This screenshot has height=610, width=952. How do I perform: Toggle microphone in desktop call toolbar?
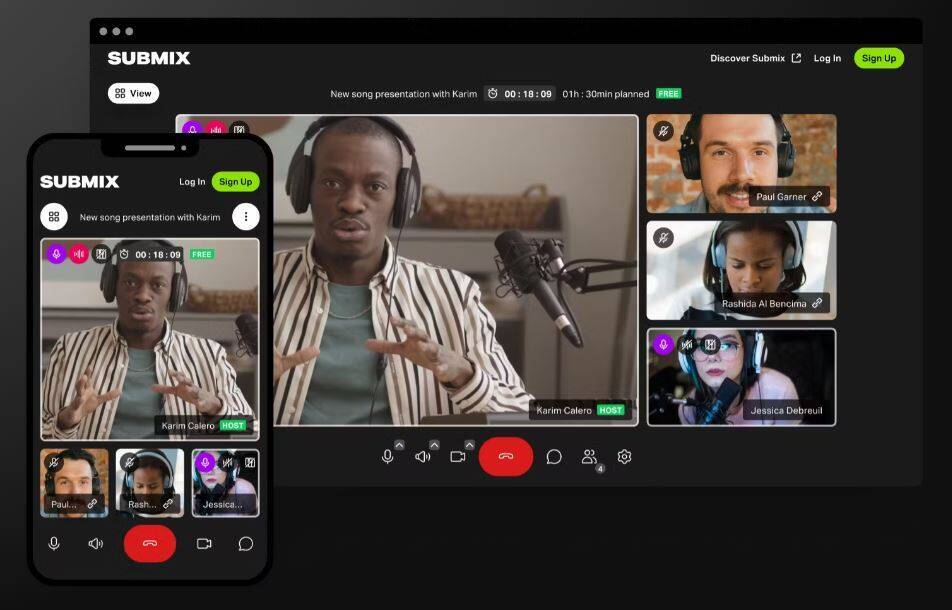[x=387, y=457]
